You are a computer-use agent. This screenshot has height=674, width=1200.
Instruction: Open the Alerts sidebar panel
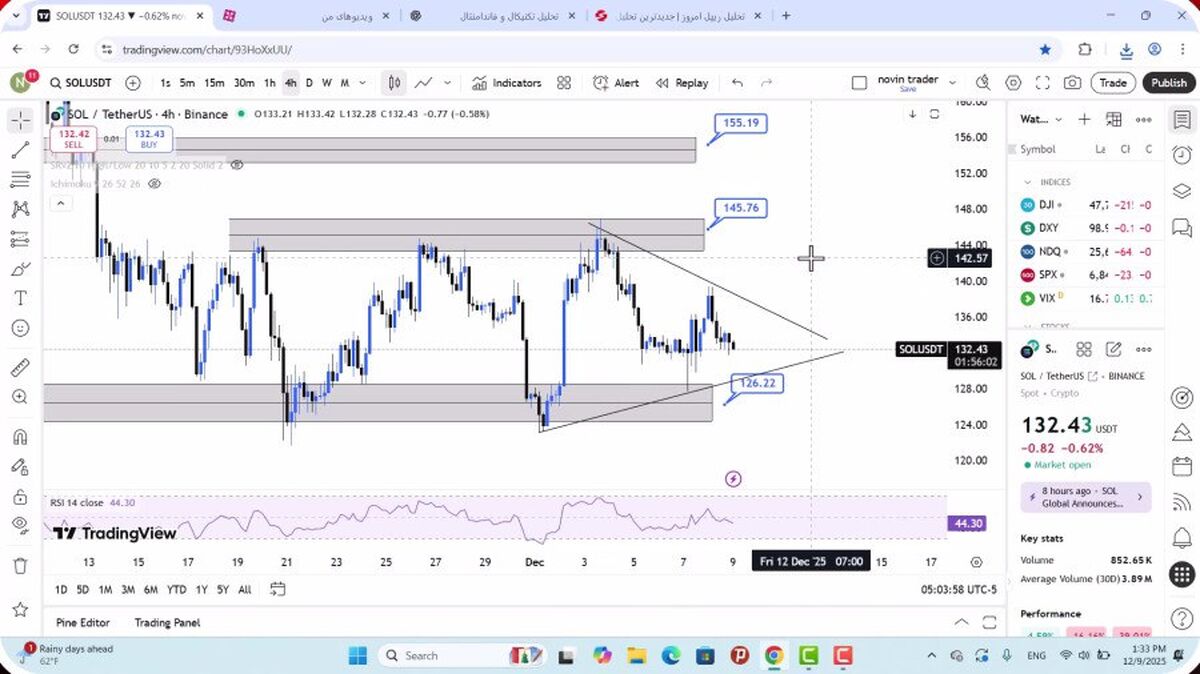click(1182, 155)
